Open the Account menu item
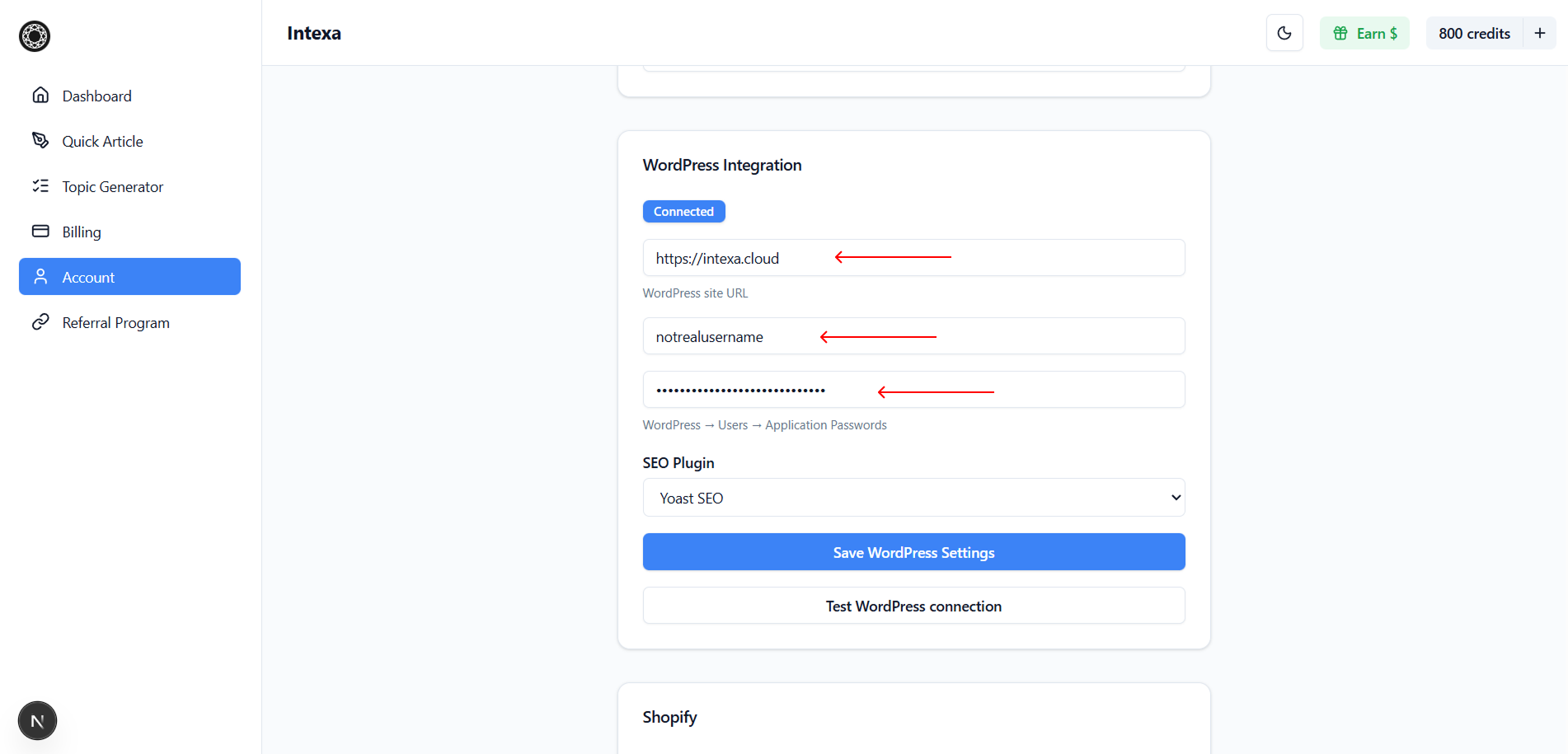The width and height of the screenshot is (1568, 754). tap(129, 277)
